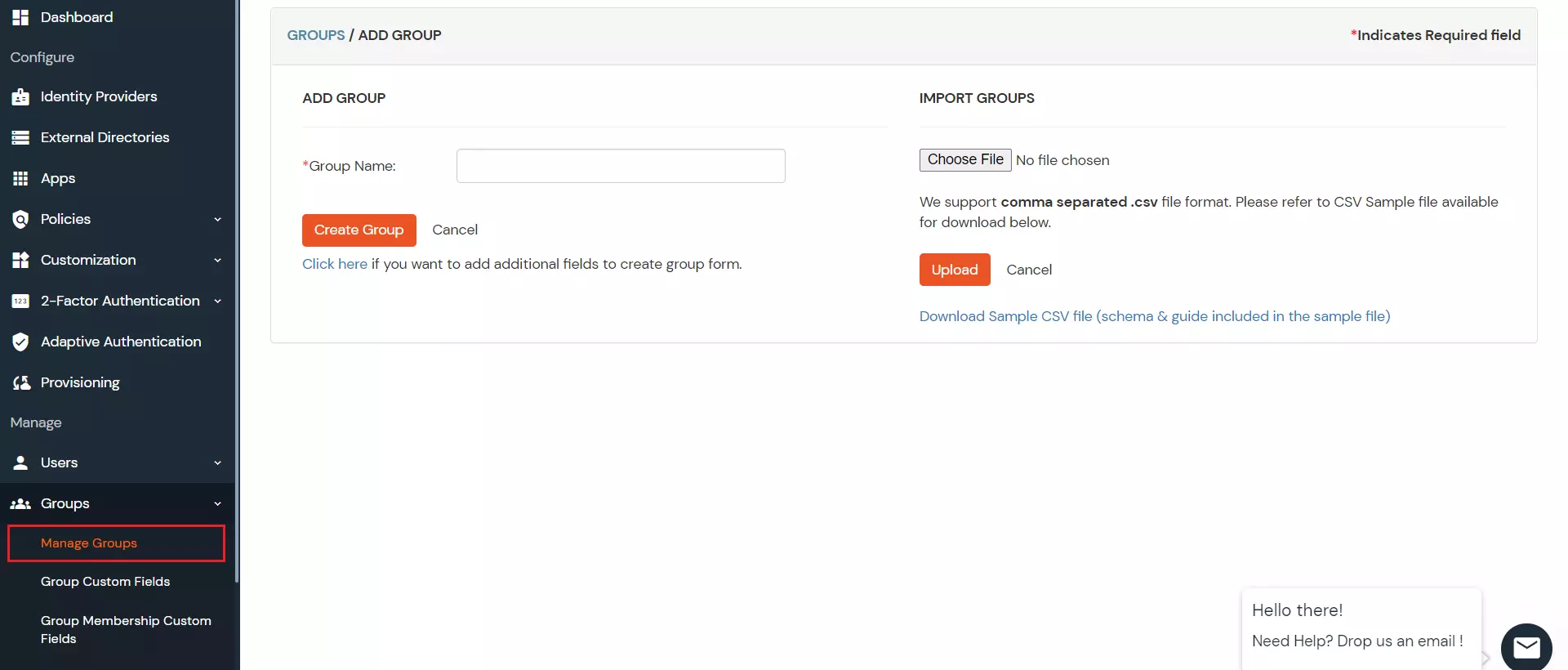Click the 2-Factor Authentication label
The image size is (1568, 670).
120,301
